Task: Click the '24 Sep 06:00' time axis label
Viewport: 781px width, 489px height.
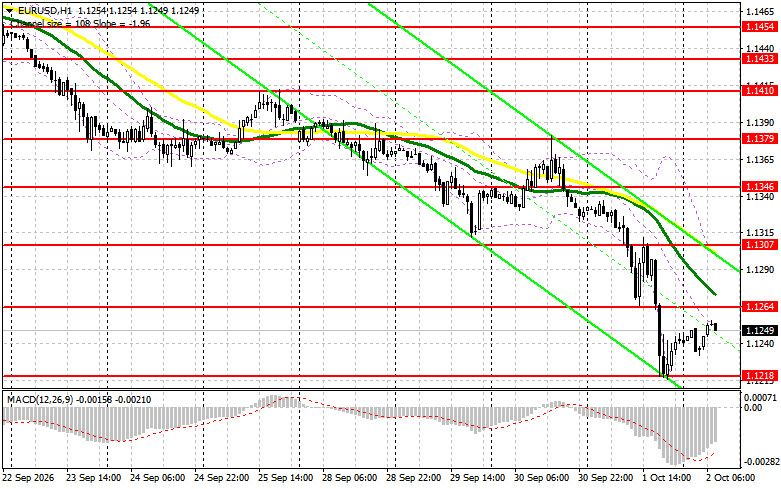Action: [x=157, y=478]
